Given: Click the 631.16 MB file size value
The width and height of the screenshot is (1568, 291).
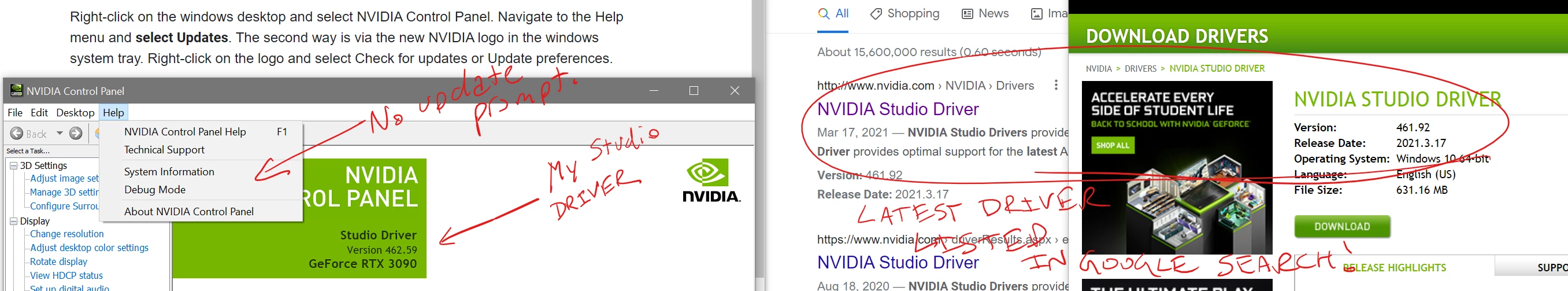Looking at the screenshot, I should tap(1422, 190).
